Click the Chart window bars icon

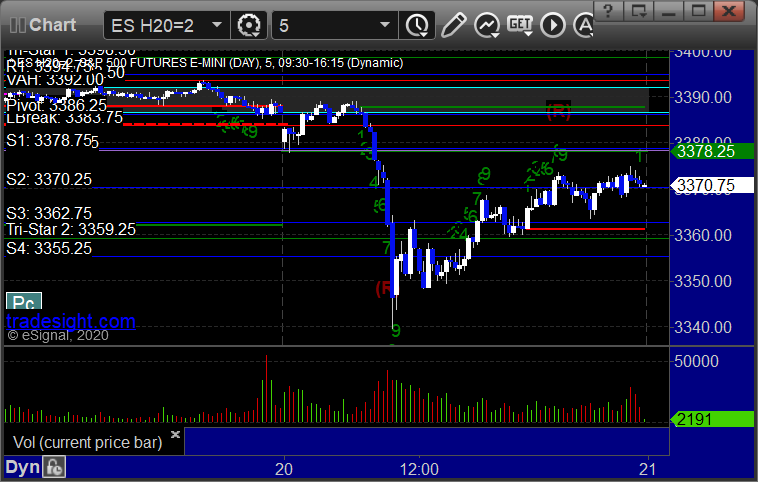[x=17, y=25]
